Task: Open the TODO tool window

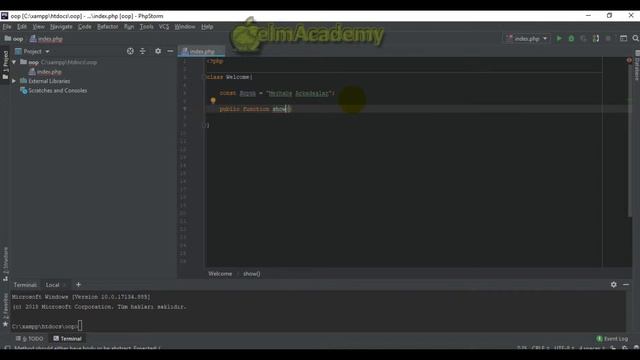Action: point(29,339)
